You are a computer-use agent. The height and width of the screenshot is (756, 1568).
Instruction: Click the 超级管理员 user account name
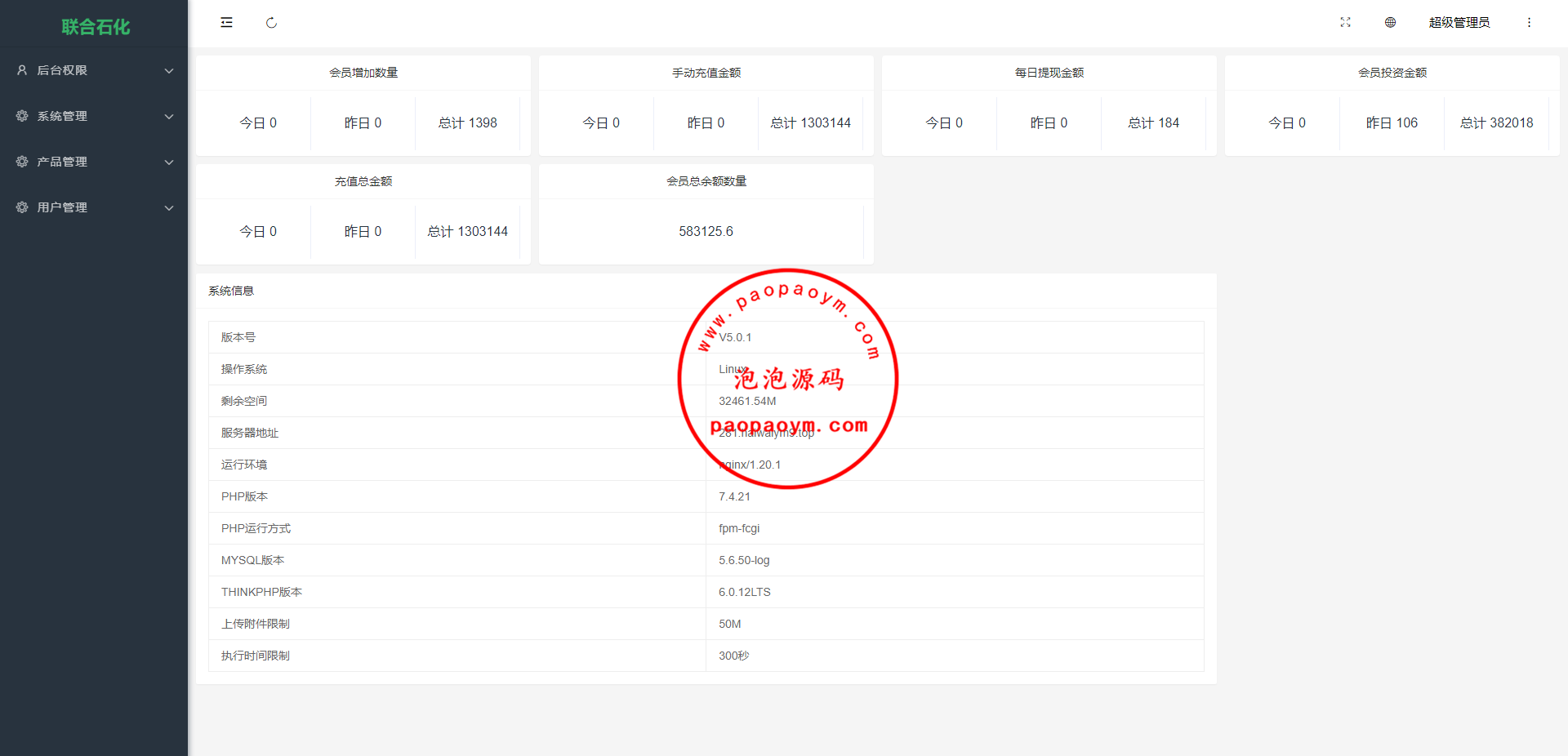[1459, 23]
